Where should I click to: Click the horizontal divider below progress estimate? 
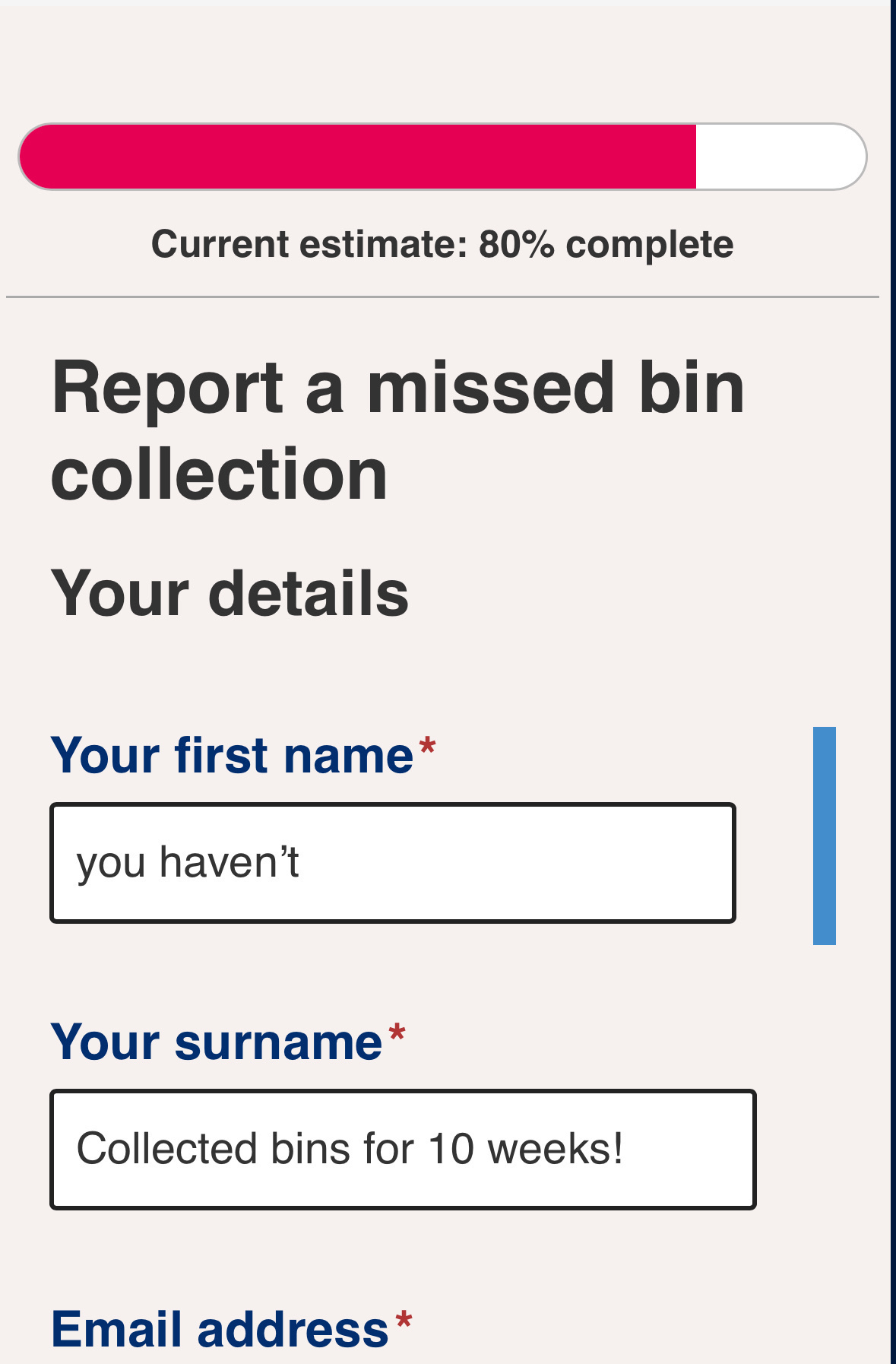(x=442, y=297)
